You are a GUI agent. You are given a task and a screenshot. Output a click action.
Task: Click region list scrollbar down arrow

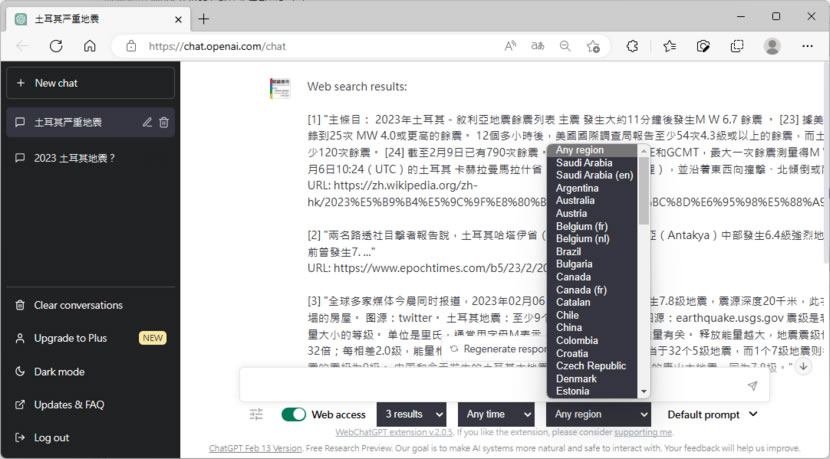[x=644, y=392]
